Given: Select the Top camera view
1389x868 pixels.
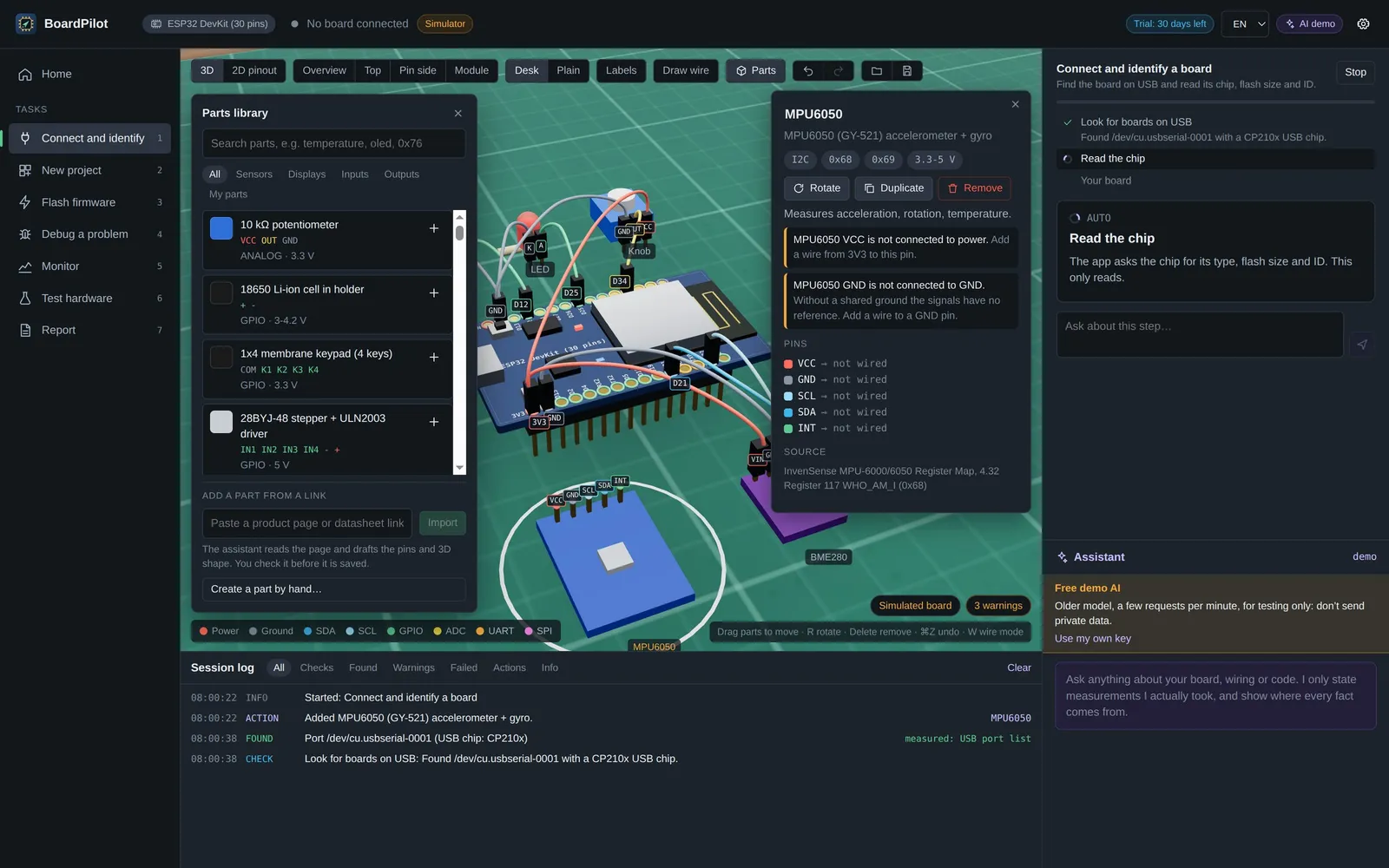Looking at the screenshot, I should click(x=372, y=71).
